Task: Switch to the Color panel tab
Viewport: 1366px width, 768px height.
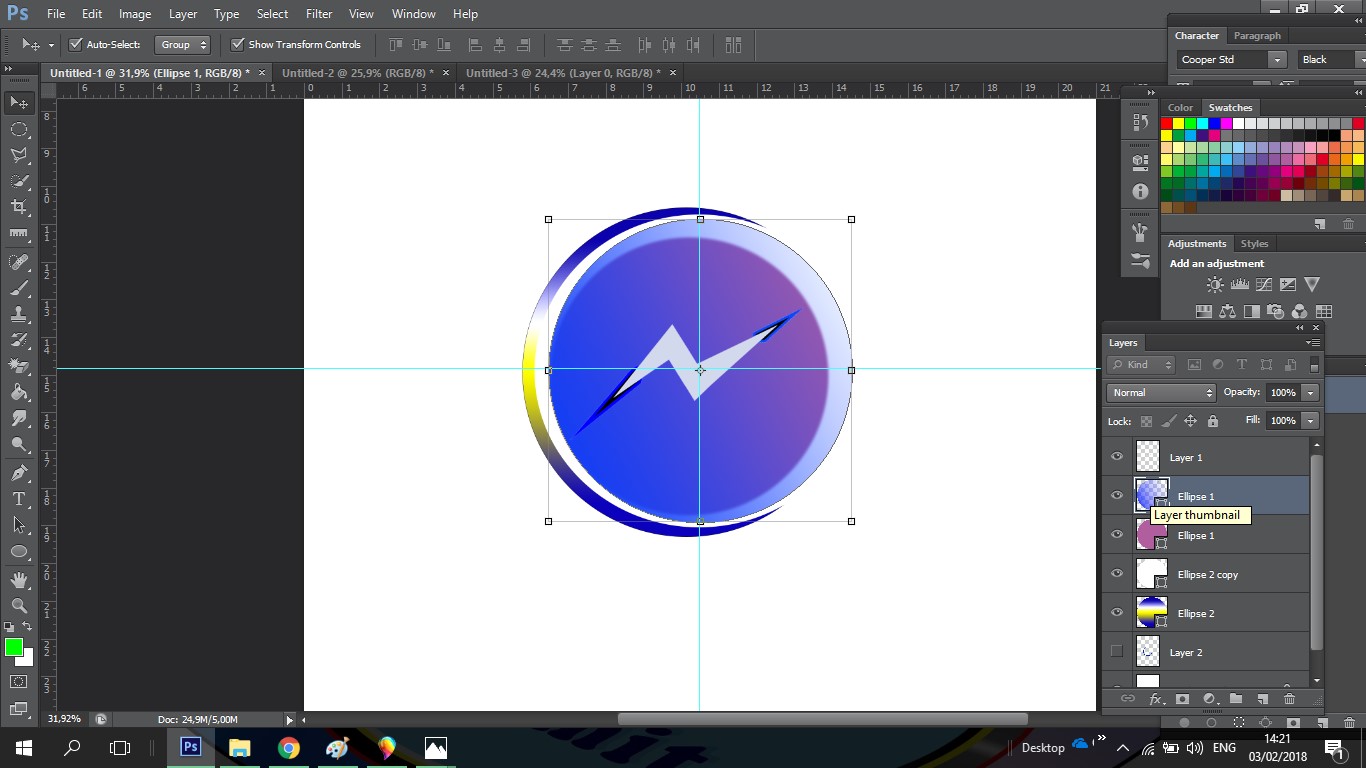Action: (1180, 107)
